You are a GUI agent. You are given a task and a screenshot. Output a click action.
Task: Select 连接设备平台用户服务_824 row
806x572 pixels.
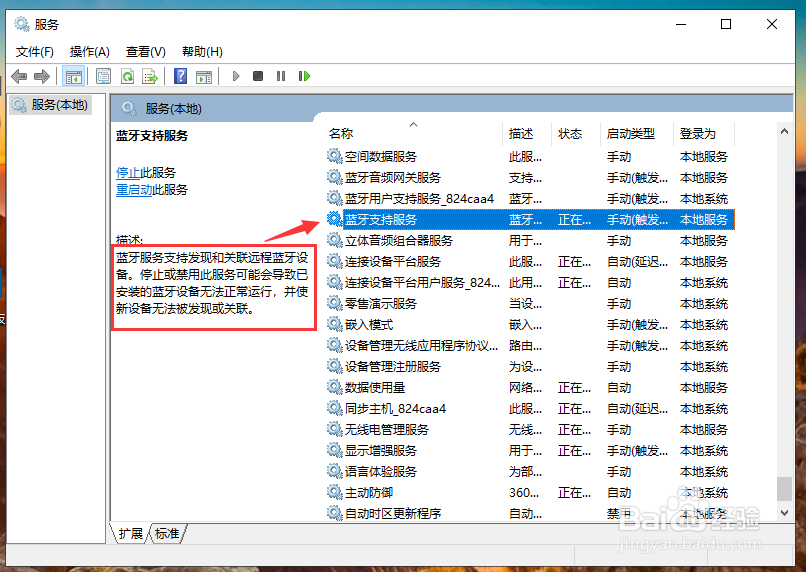tap(530, 283)
